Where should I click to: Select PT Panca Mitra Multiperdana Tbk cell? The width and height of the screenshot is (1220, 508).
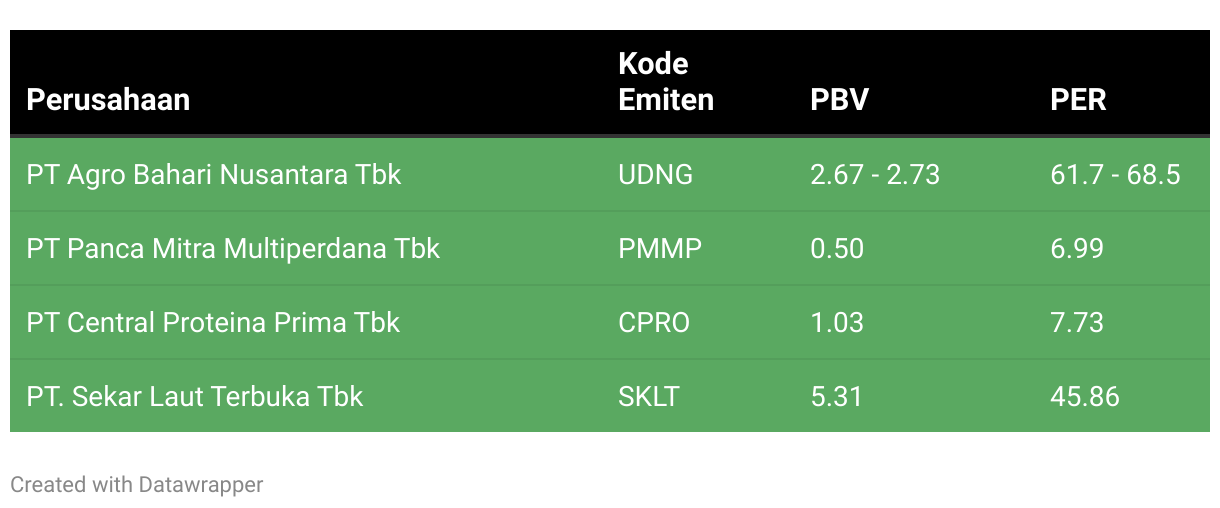click(x=233, y=249)
